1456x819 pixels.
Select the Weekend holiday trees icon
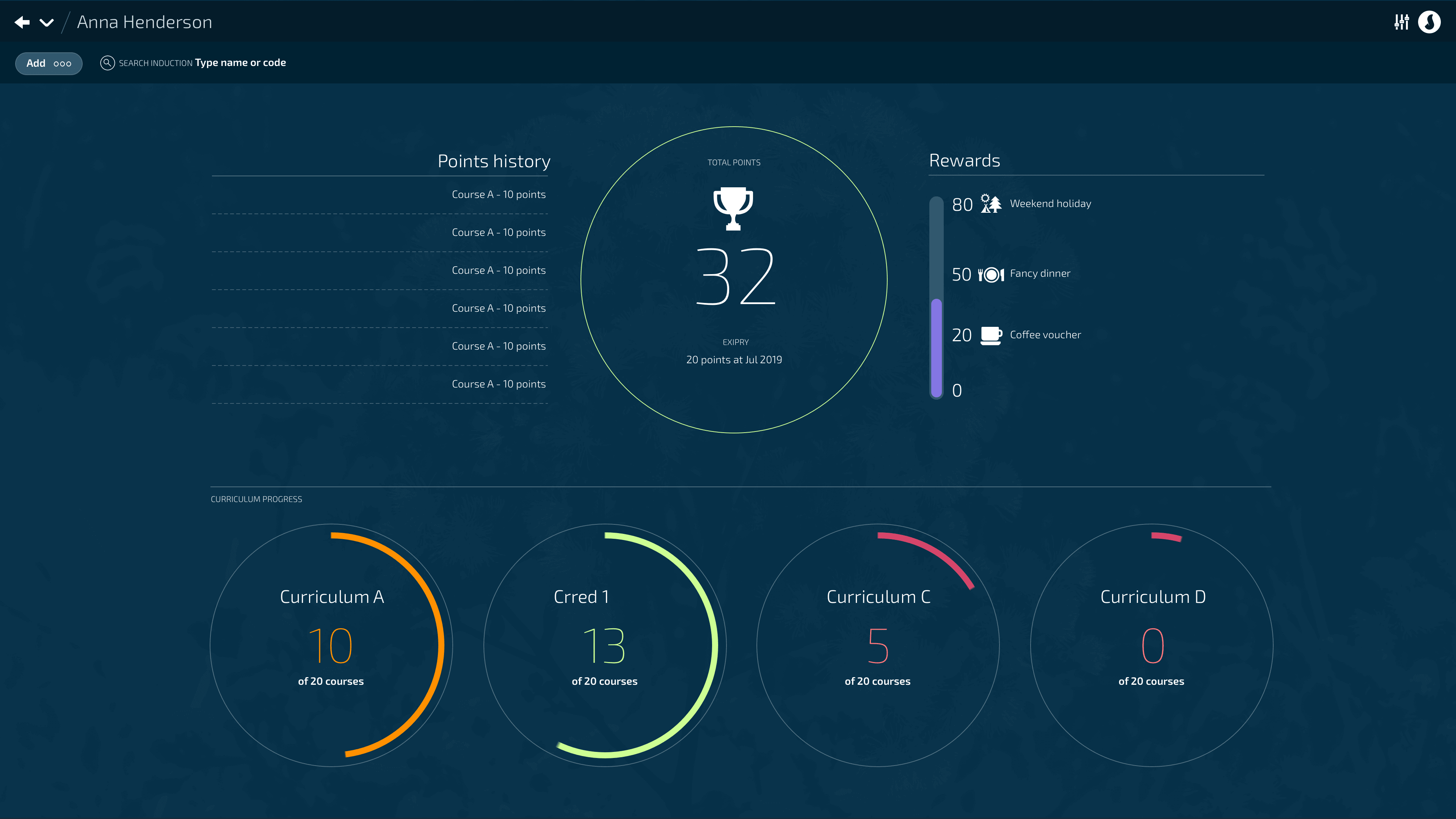[x=991, y=204]
